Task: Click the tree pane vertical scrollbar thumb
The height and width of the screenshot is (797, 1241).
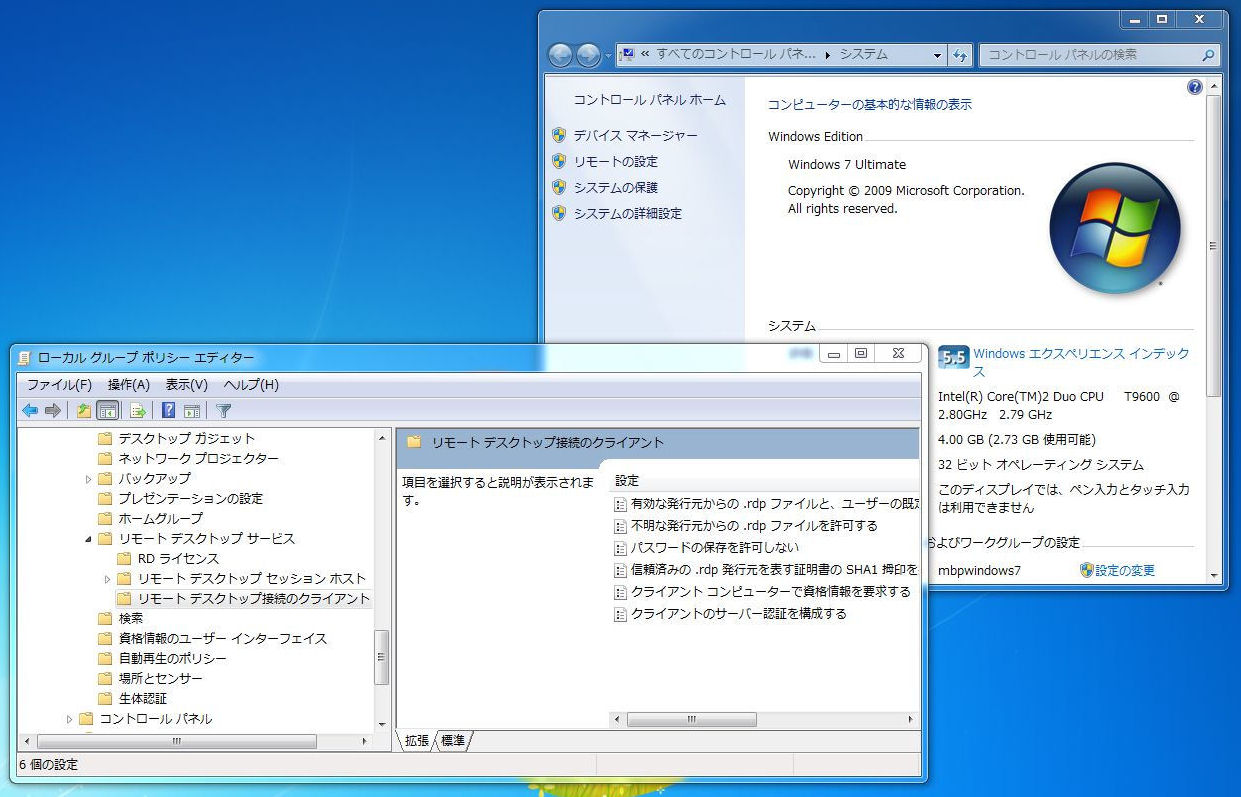Action: 381,658
